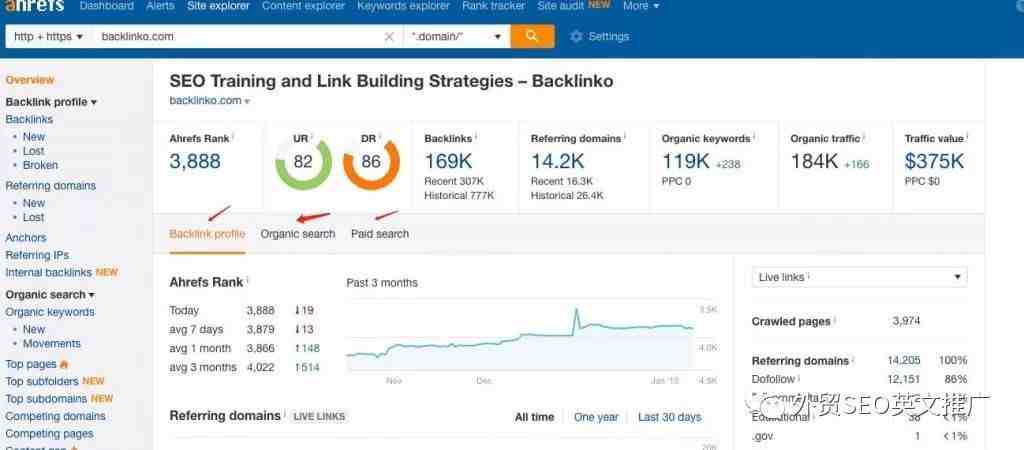Click the 3,888 Ahrefs Rank value

195,161
